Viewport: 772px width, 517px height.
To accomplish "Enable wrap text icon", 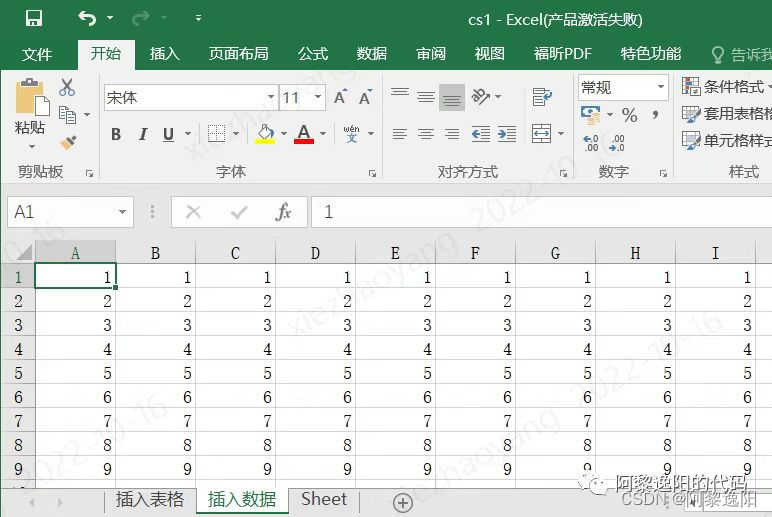I will click(x=542, y=97).
